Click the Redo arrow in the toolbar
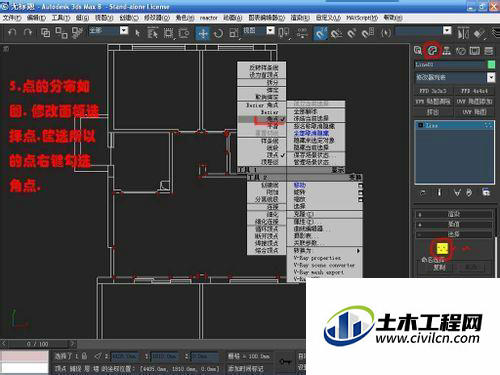The height and width of the screenshot is (375, 500). pyautogui.click(x=28, y=33)
